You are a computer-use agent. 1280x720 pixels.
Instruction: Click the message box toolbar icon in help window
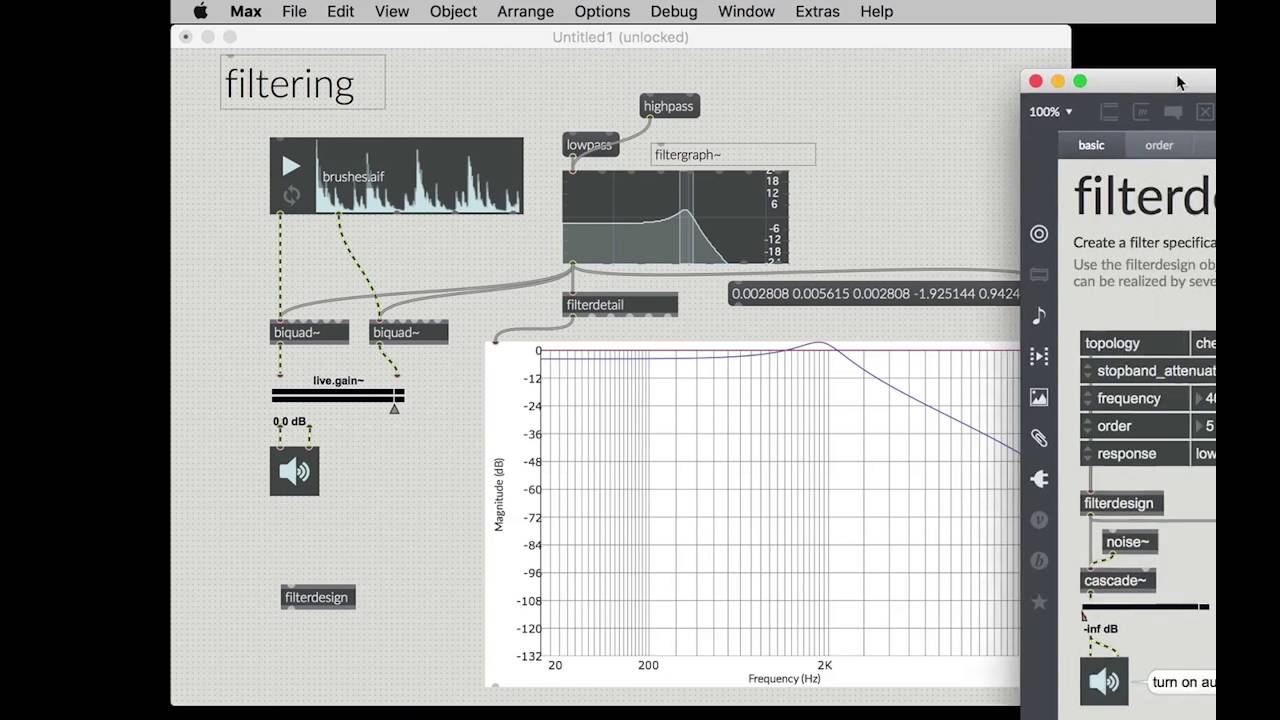(x=1141, y=112)
